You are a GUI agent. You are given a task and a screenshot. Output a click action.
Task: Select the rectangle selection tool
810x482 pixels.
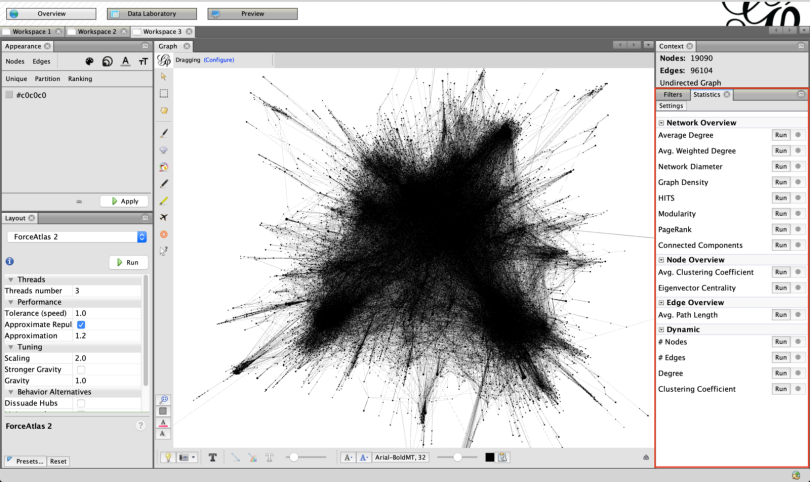tap(164, 93)
